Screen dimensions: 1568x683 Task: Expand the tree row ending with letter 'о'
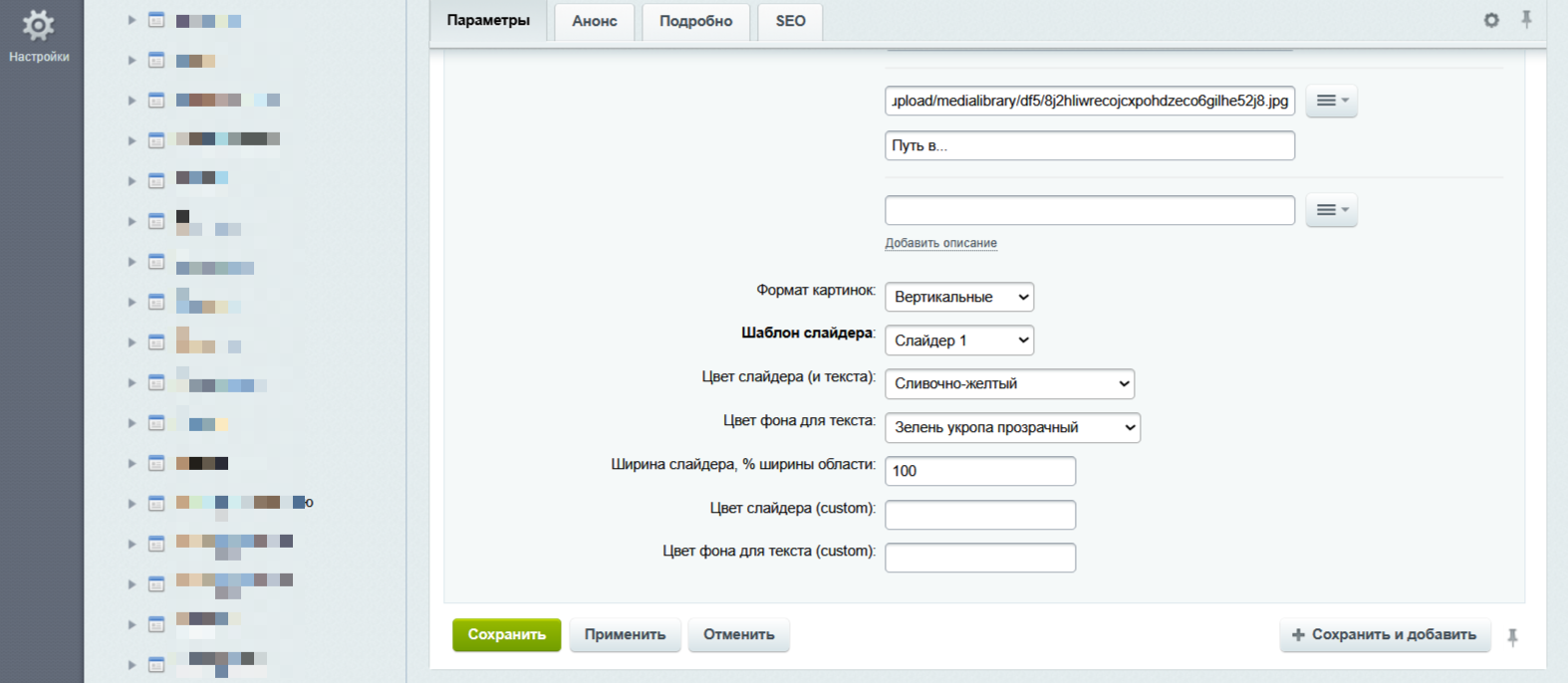click(x=131, y=504)
